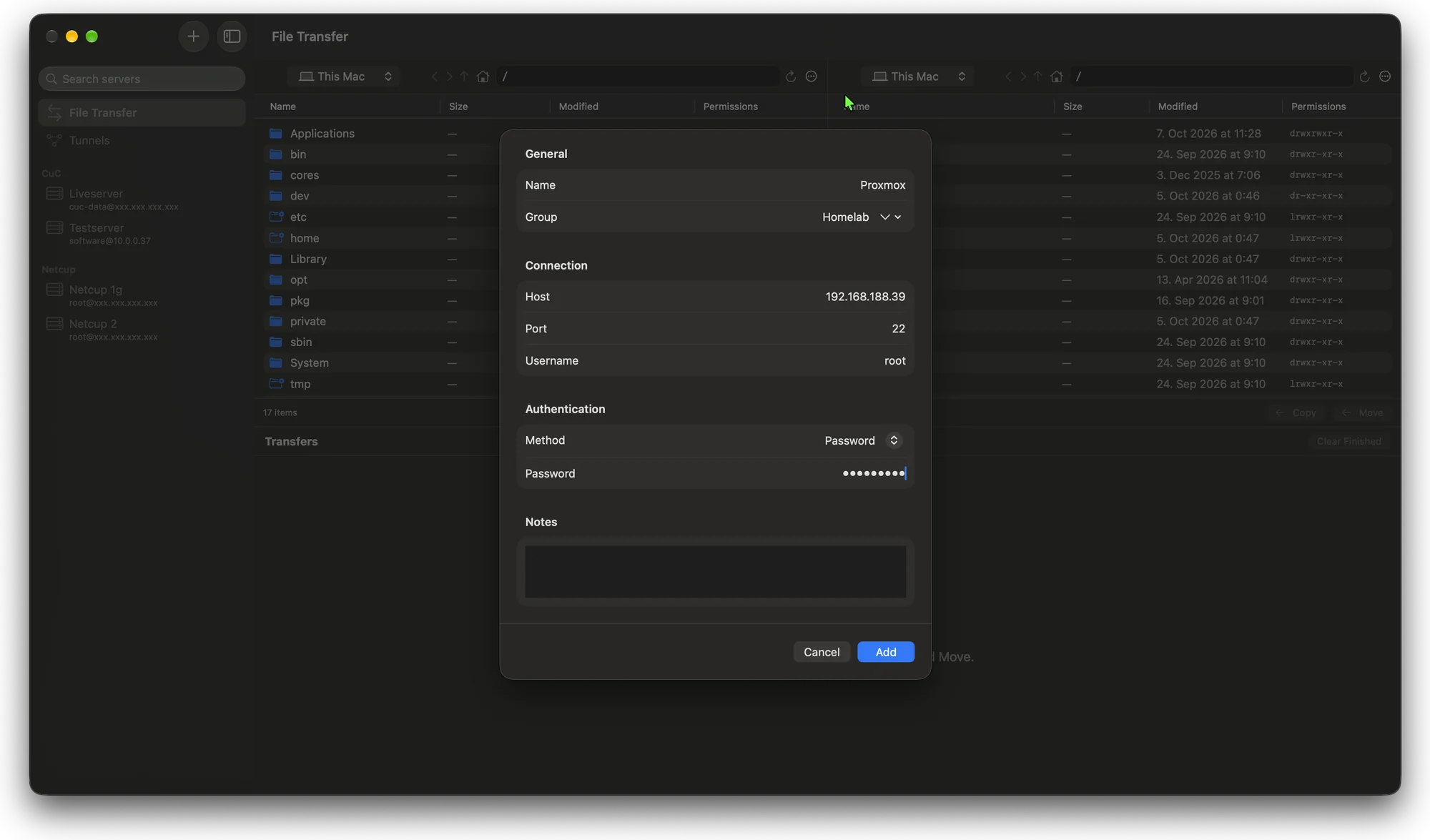Click the Host field with 192.168.188.39
The width and height of the screenshot is (1430, 840).
coord(715,297)
